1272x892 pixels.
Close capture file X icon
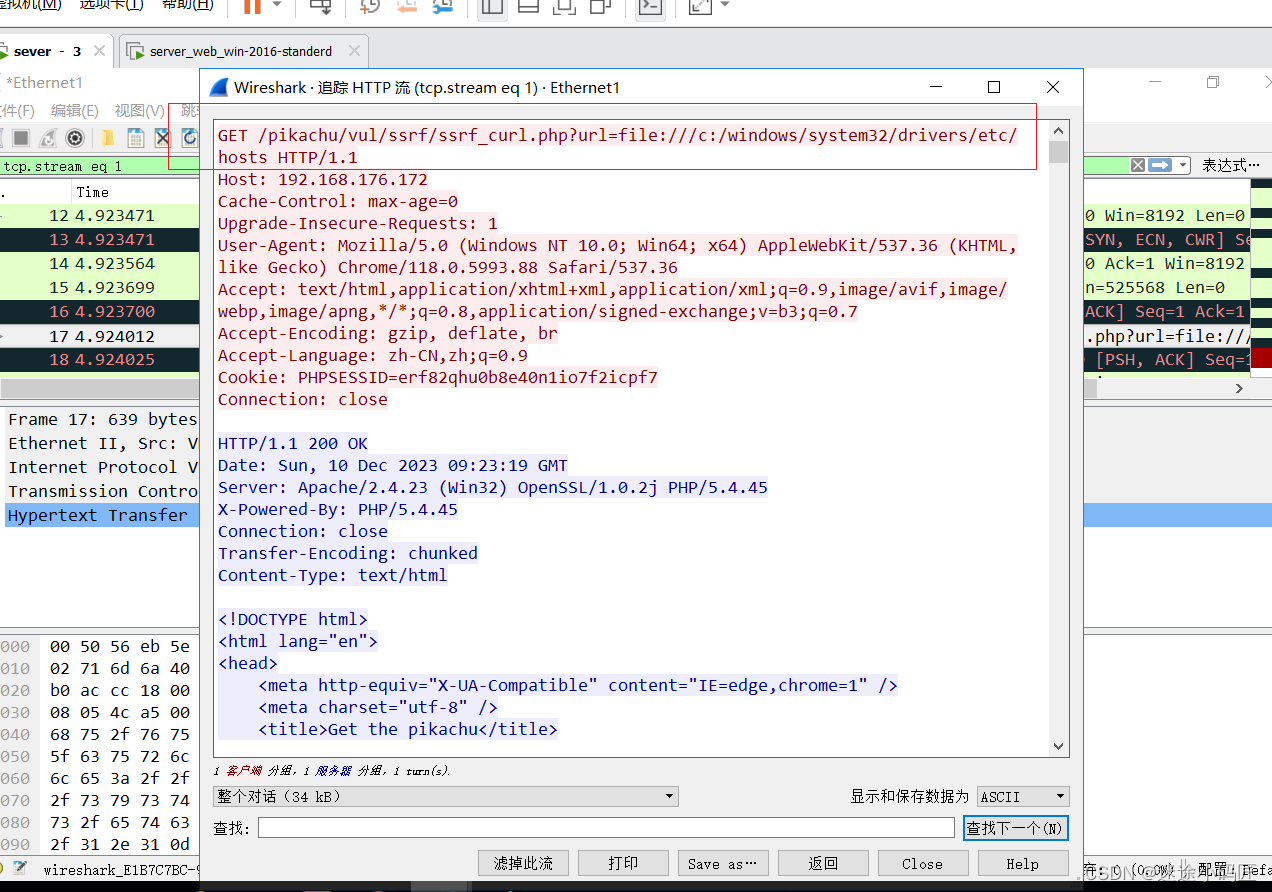click(162, 137)
